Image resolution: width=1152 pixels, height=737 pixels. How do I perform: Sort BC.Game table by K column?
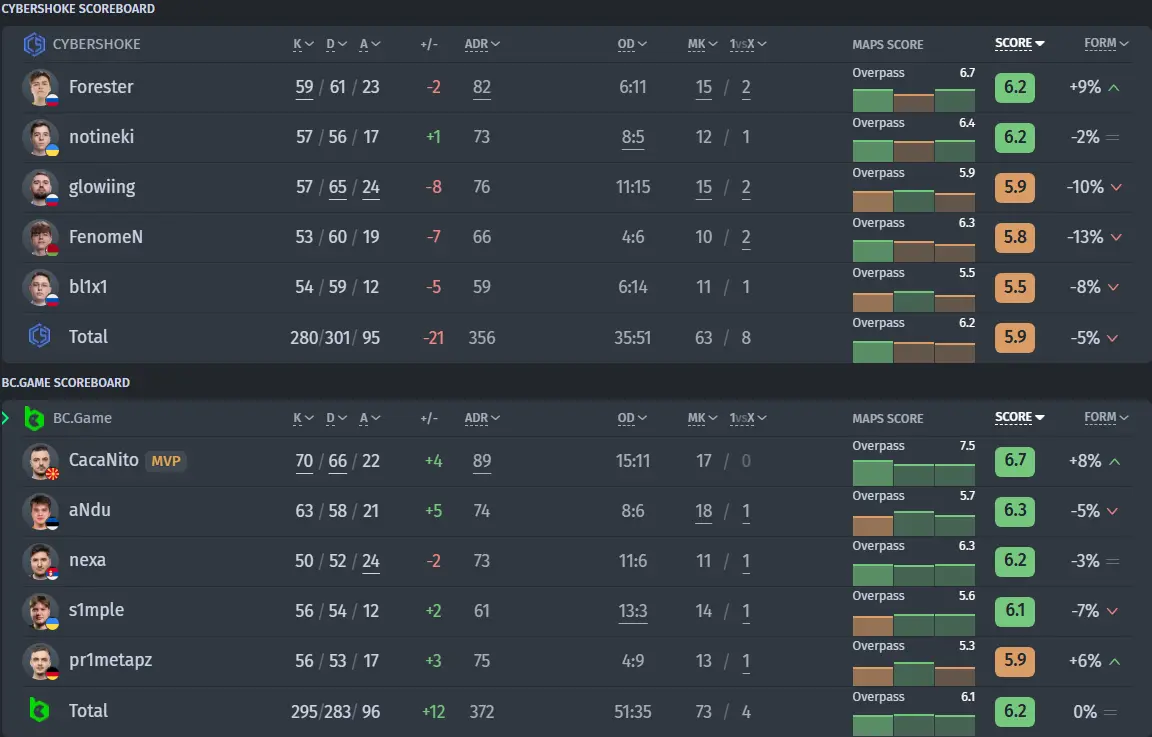pyautogui.click(x=303, y=418)
